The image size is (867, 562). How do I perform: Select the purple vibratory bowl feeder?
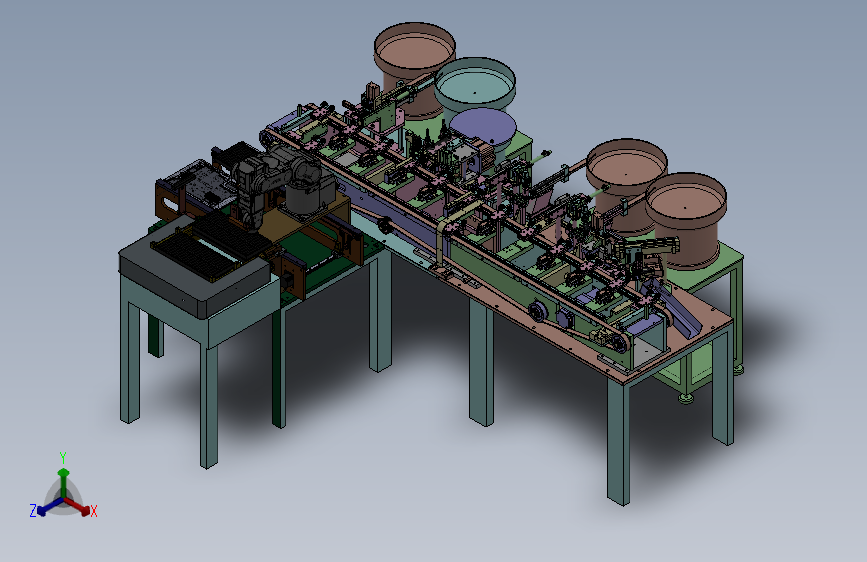pyautogui.click(x=484, y=129)
